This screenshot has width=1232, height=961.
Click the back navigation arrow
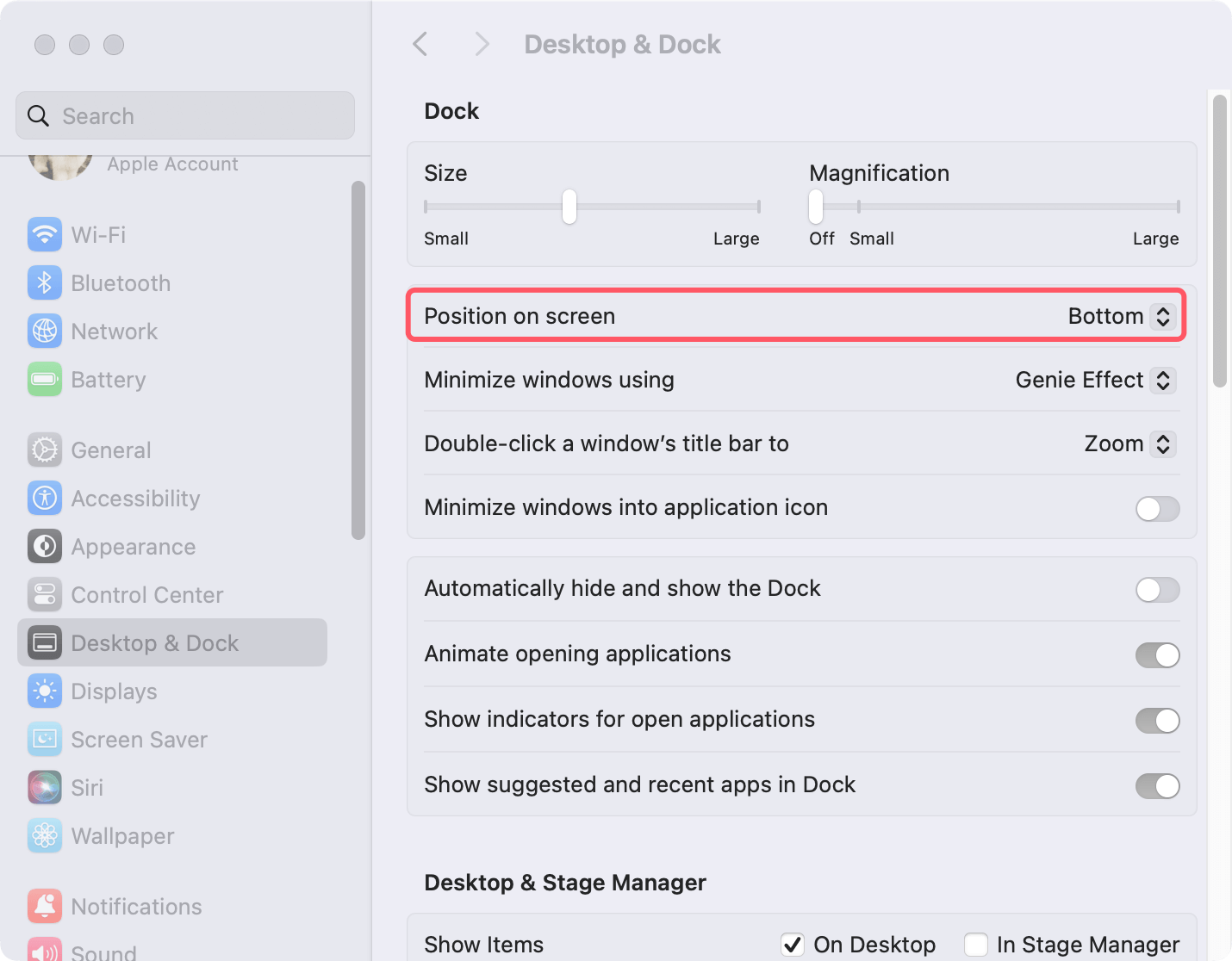coord(420,44)
